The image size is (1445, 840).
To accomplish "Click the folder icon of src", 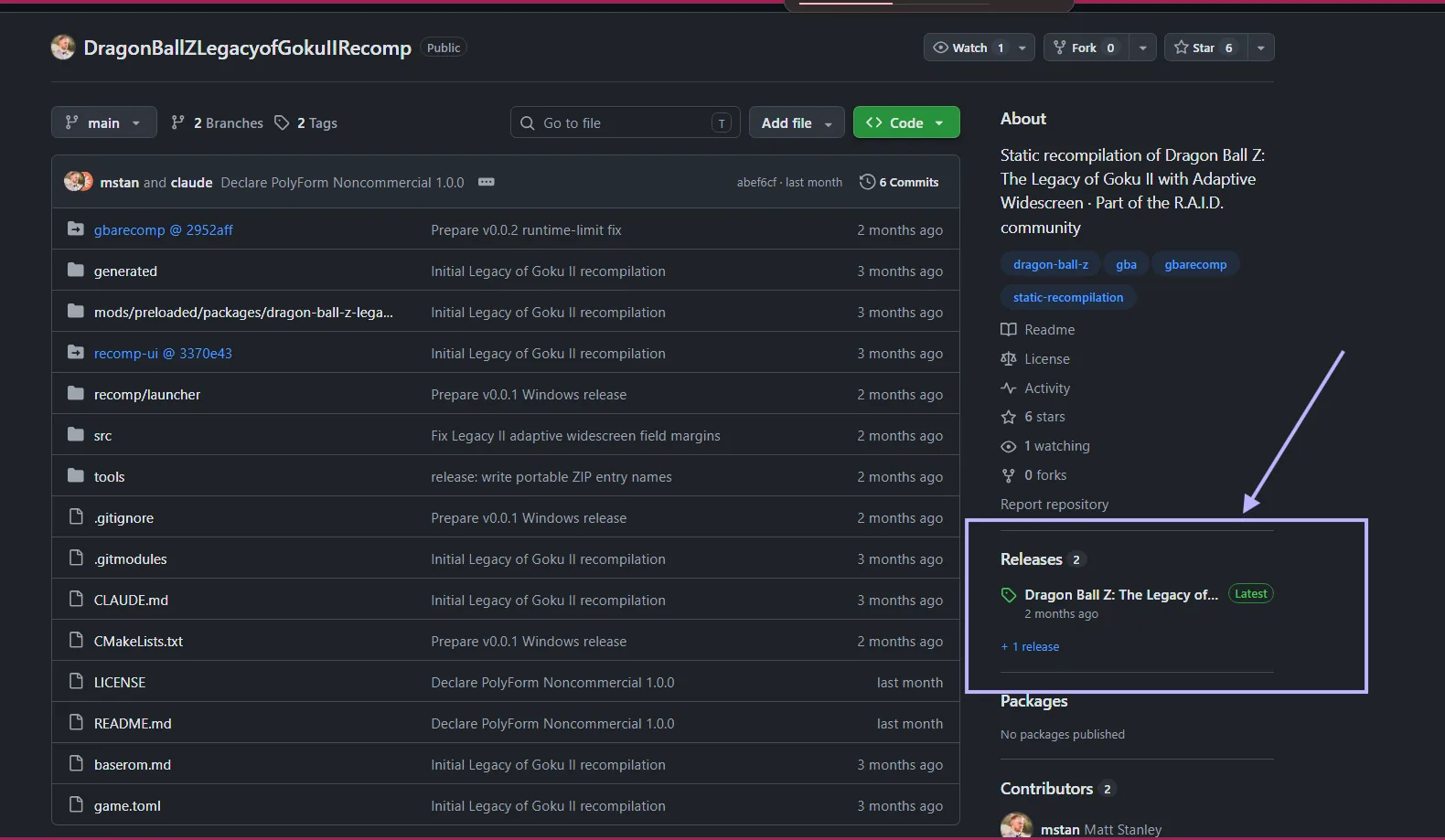I will point(76,435).
